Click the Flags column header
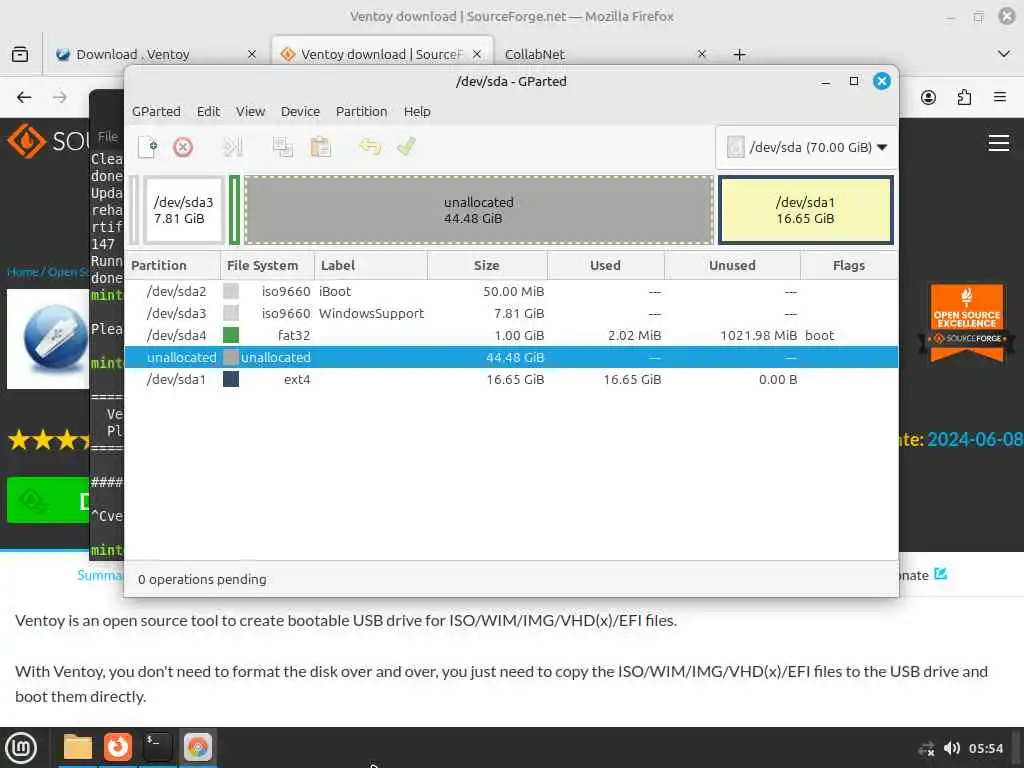Screen dimensions: 1024x768 click(x=848, y=266)
